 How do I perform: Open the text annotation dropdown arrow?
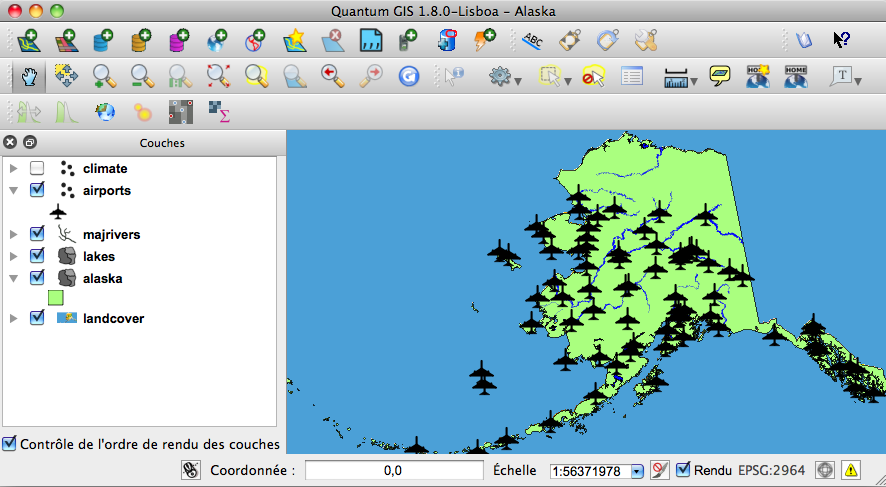tap(858, 81)
